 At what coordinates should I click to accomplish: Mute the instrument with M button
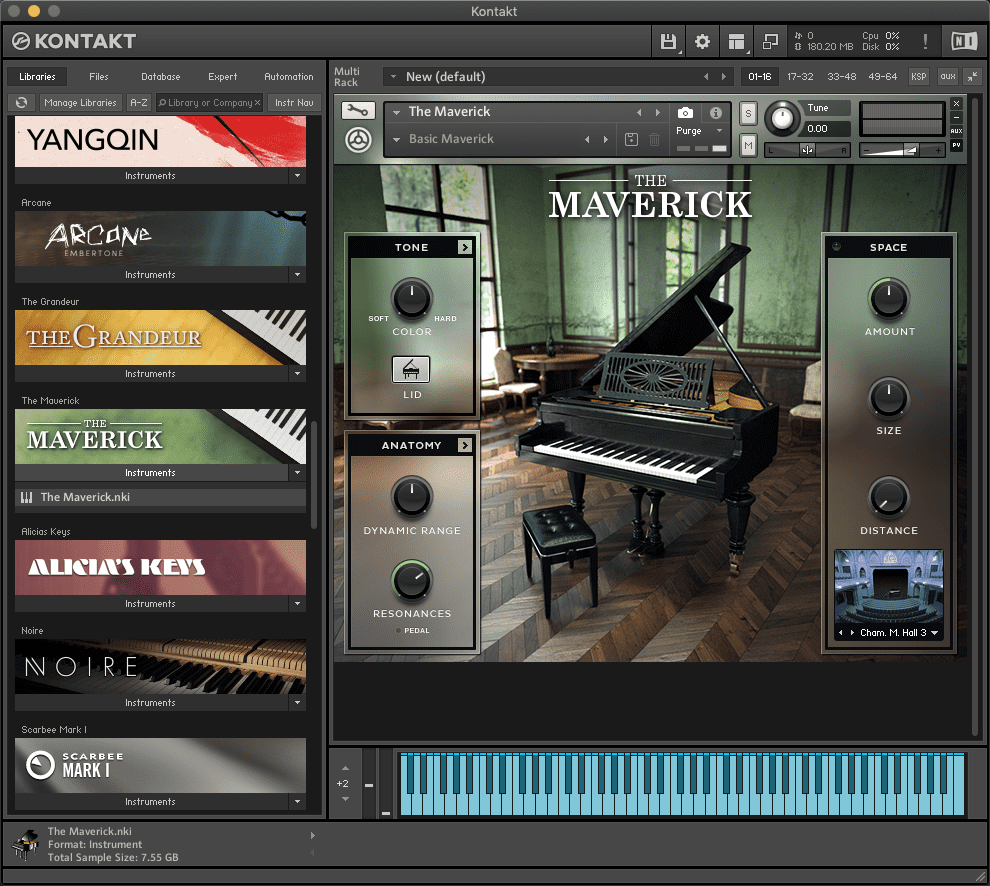click(x=748, y=146)
